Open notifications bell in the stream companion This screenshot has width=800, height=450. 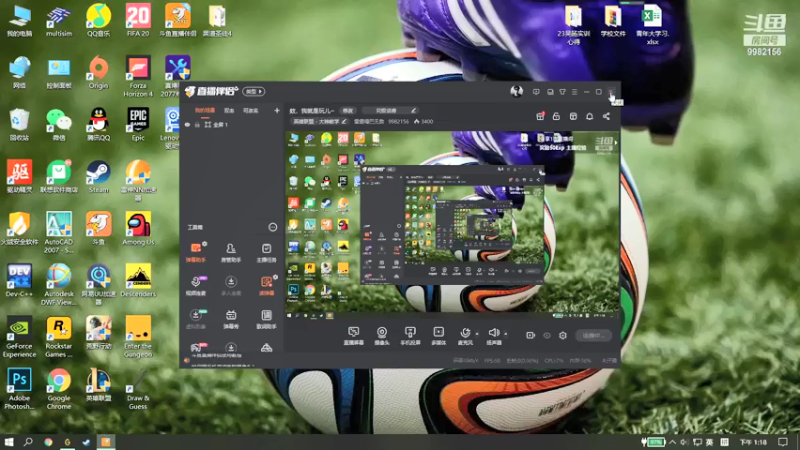tap(589, 116)
